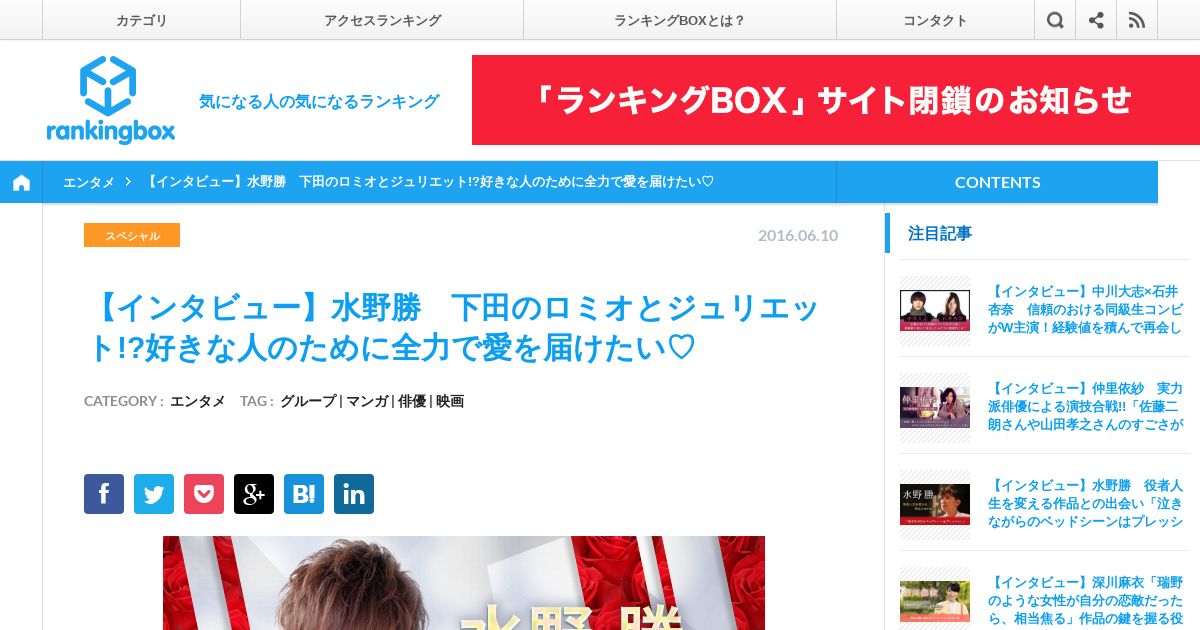The image size is (1200, 630).
Task: Open the 深川麻衣 interview link
Action: pyautogui.click(x=1085, y=600)
